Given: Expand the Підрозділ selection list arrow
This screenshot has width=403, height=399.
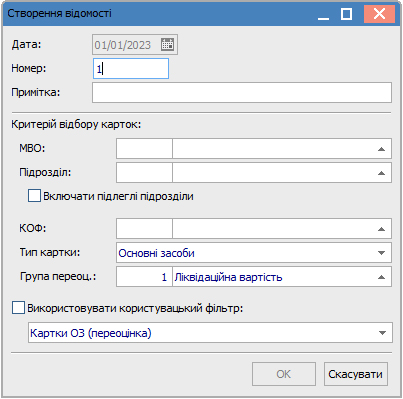Looking at the screenshot, I should [x=382, y=173].
